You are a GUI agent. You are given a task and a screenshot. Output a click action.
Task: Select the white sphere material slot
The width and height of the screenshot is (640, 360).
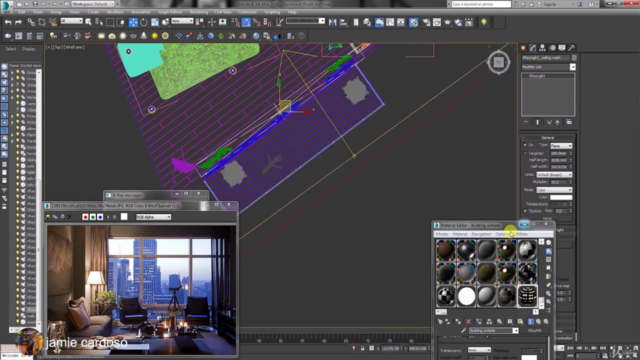pyautogui.click(x=466, y=296)
